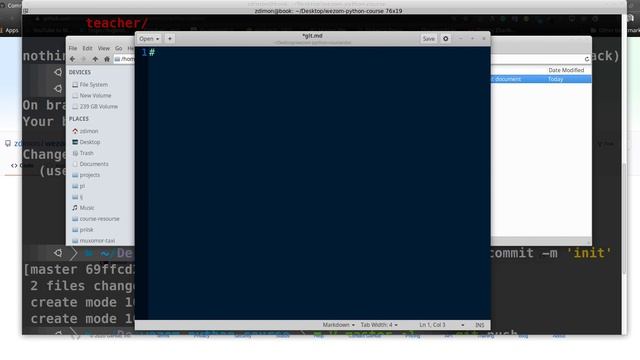Open Documents in sidebar places
The width and height of the screenshot is (640, 360).
[94, 164]
